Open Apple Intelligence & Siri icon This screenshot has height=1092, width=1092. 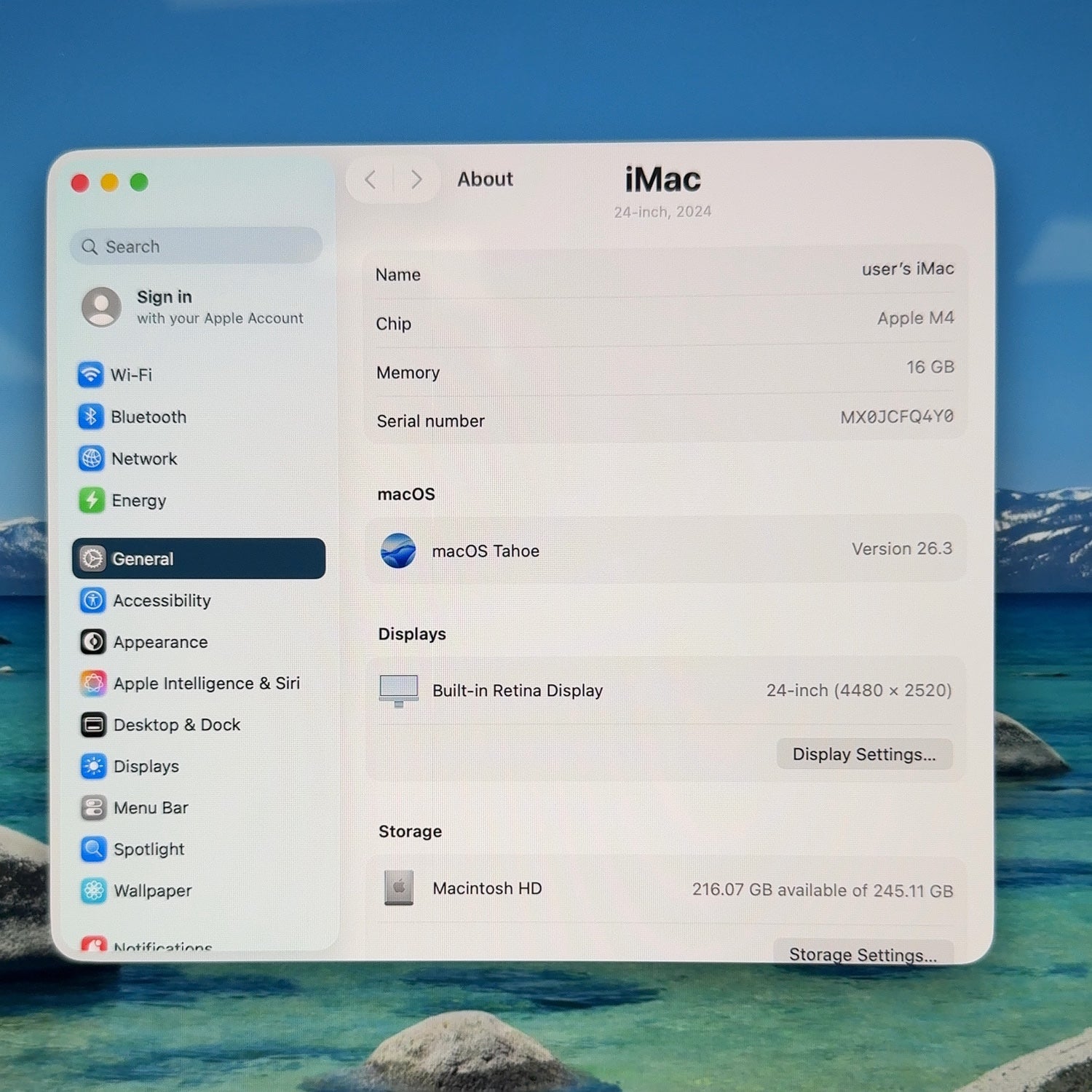pos(93,683)
